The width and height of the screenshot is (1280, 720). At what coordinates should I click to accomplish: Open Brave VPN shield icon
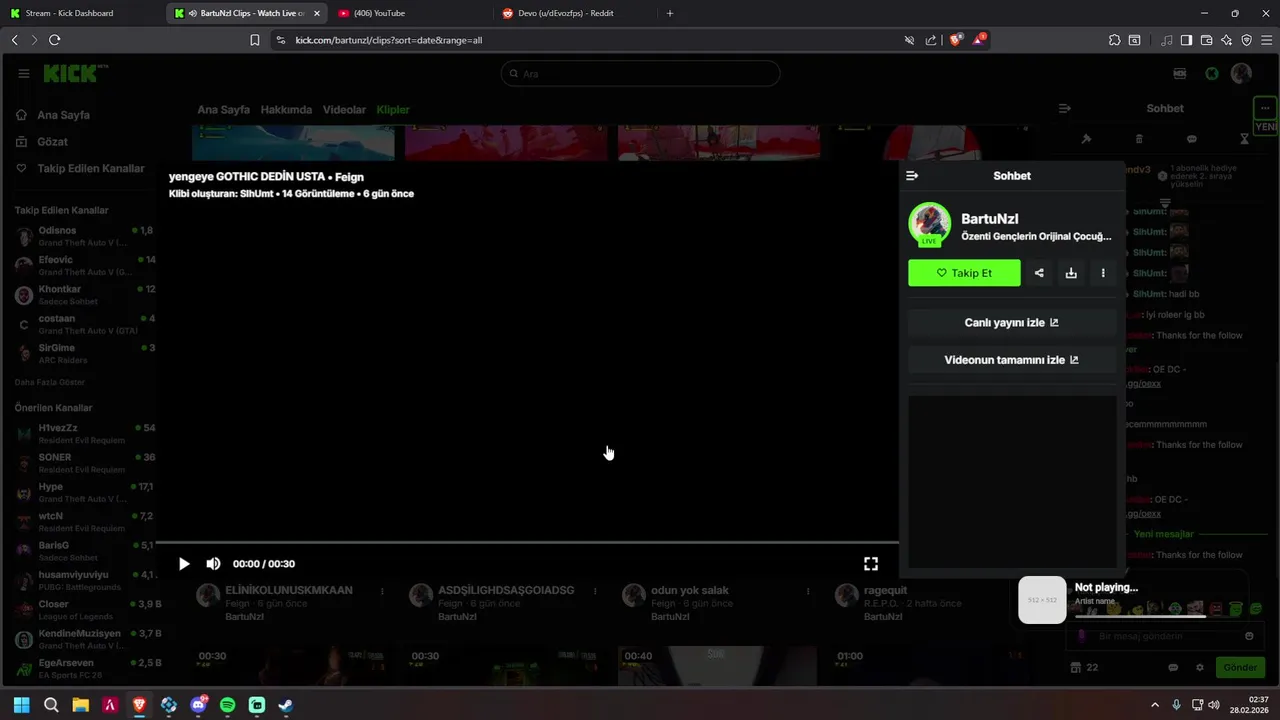[1246, 40]
